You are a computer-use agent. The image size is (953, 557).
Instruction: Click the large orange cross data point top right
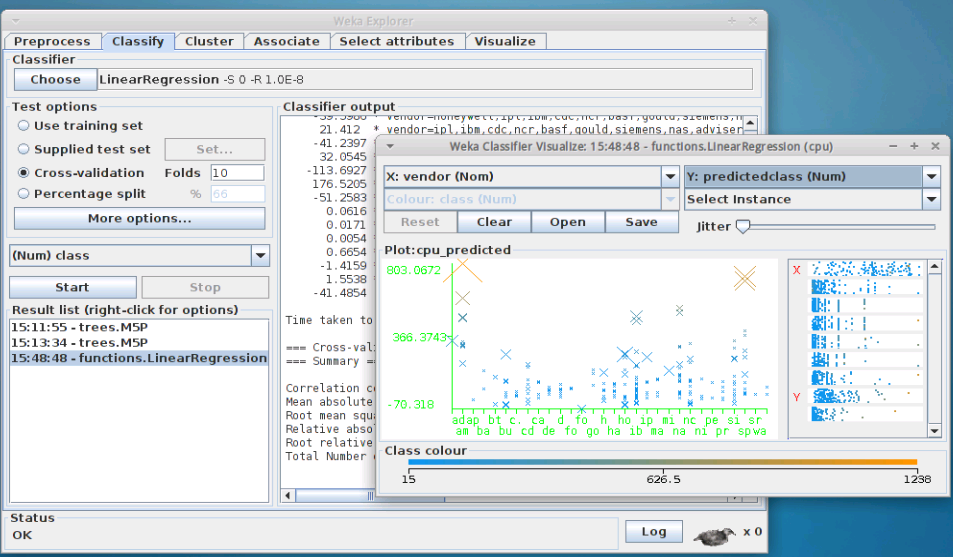(x=745, y=278)
